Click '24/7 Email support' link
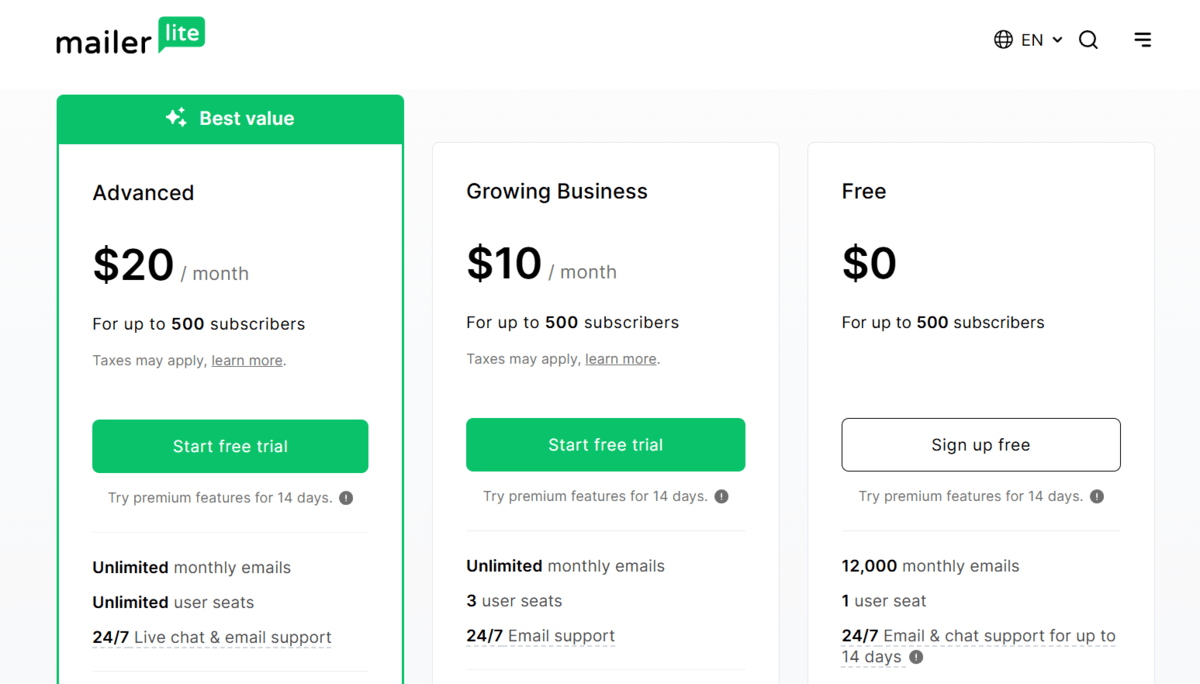Screen dimensions: 1200x684 (x=540, y=635)
